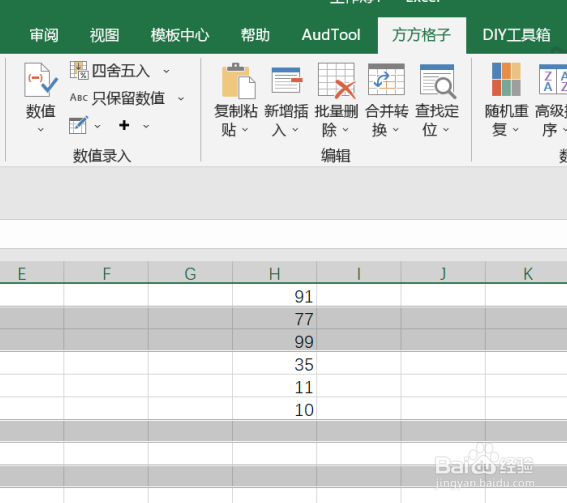Select column G header
567x503 pixels.
coord(190,273)
